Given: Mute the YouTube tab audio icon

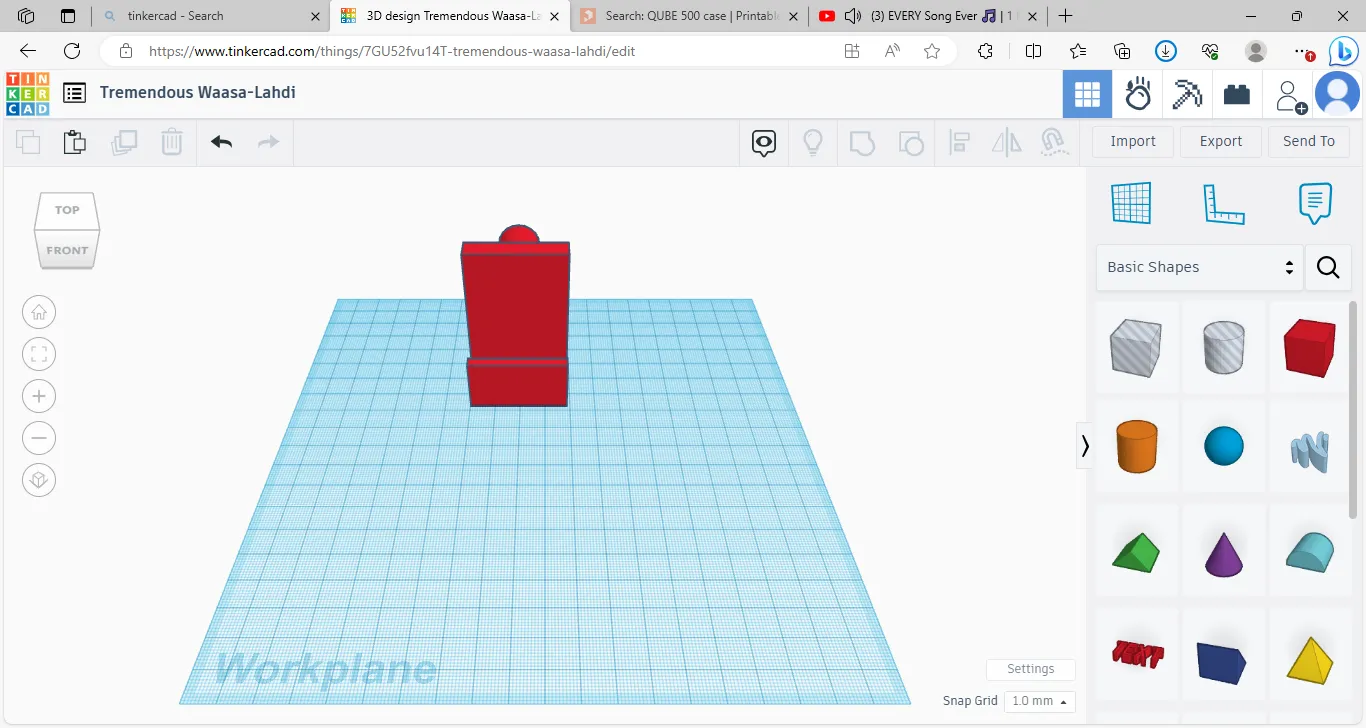Looking at the screenshot, I should click(853, 16).
